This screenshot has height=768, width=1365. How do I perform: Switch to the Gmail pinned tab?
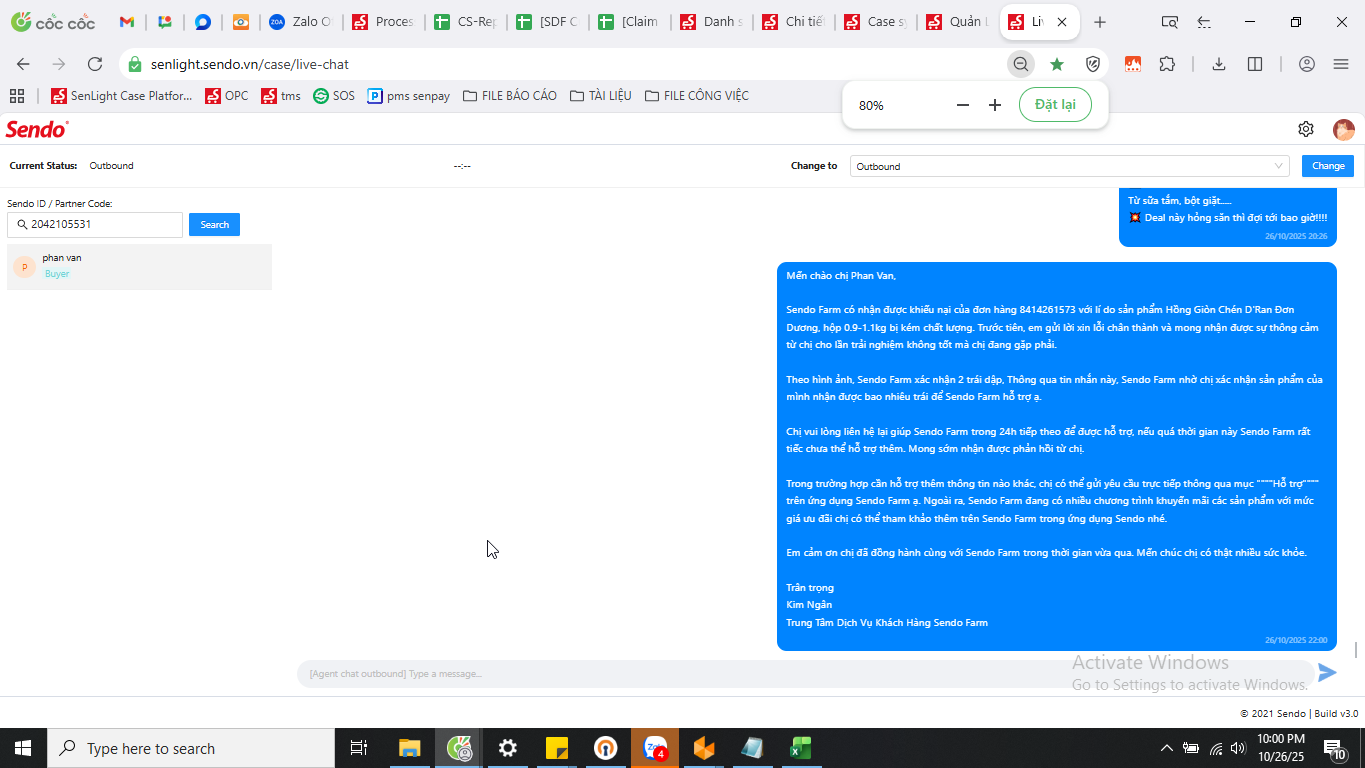pos(127,22)
